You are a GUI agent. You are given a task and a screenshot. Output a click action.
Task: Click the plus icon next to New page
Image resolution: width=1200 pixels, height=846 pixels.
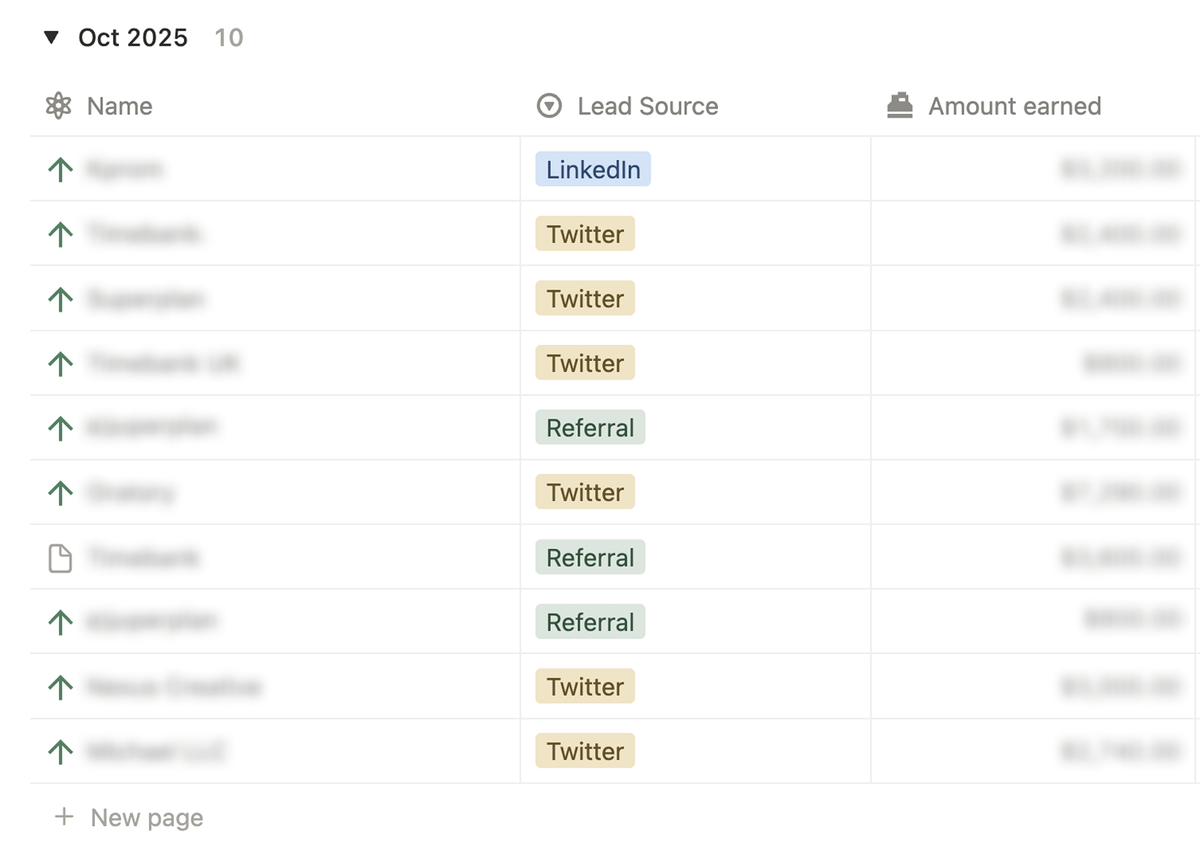pos(61,817)
